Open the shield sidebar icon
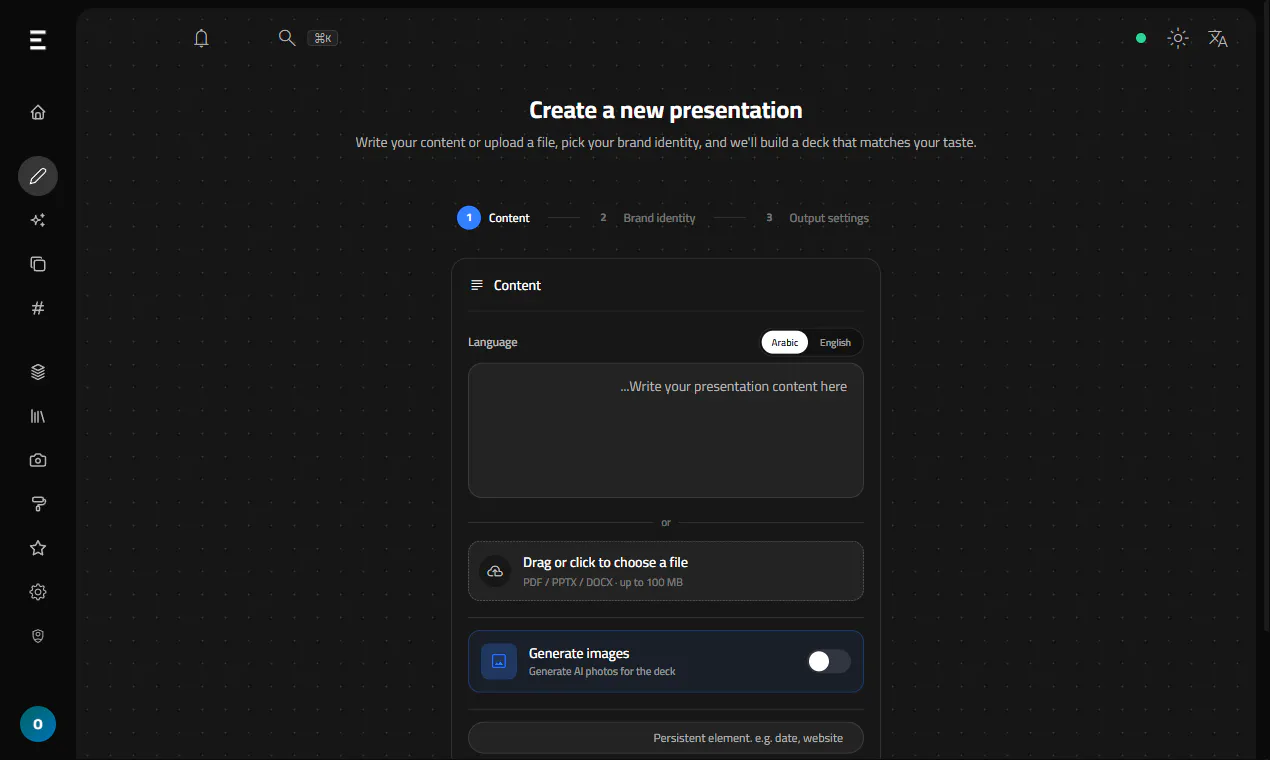This screenshot has width=1270, height=760. 38,636
